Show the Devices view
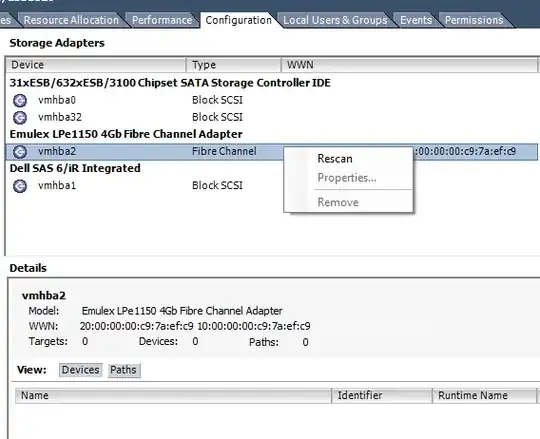 tap(81, 370)
